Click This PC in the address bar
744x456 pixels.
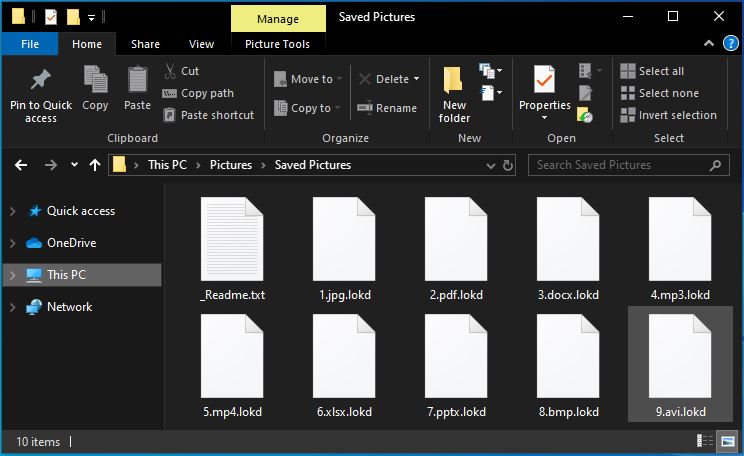click(x=167, y=165)
